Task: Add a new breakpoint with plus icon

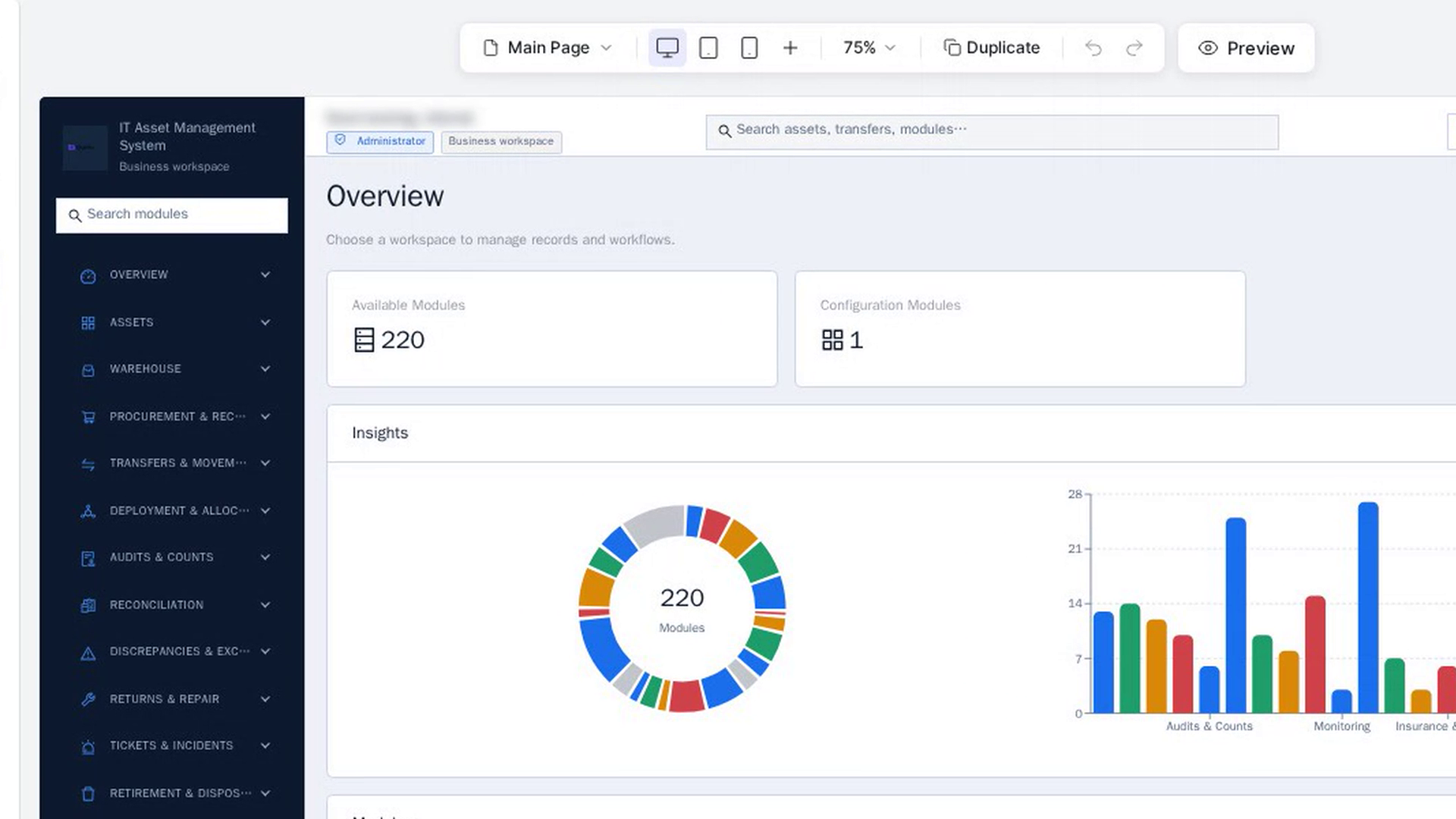Action: 790,48
